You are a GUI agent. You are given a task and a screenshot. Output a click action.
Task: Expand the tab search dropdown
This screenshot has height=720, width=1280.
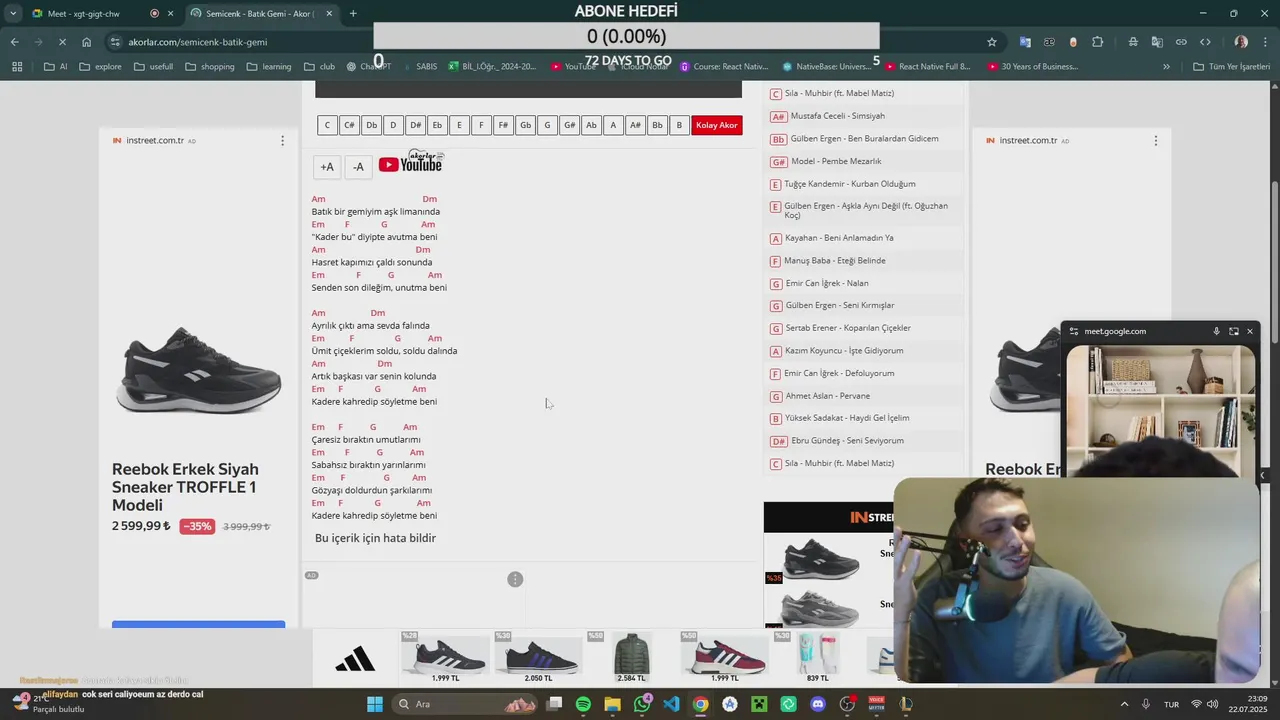tap(13, 13)
